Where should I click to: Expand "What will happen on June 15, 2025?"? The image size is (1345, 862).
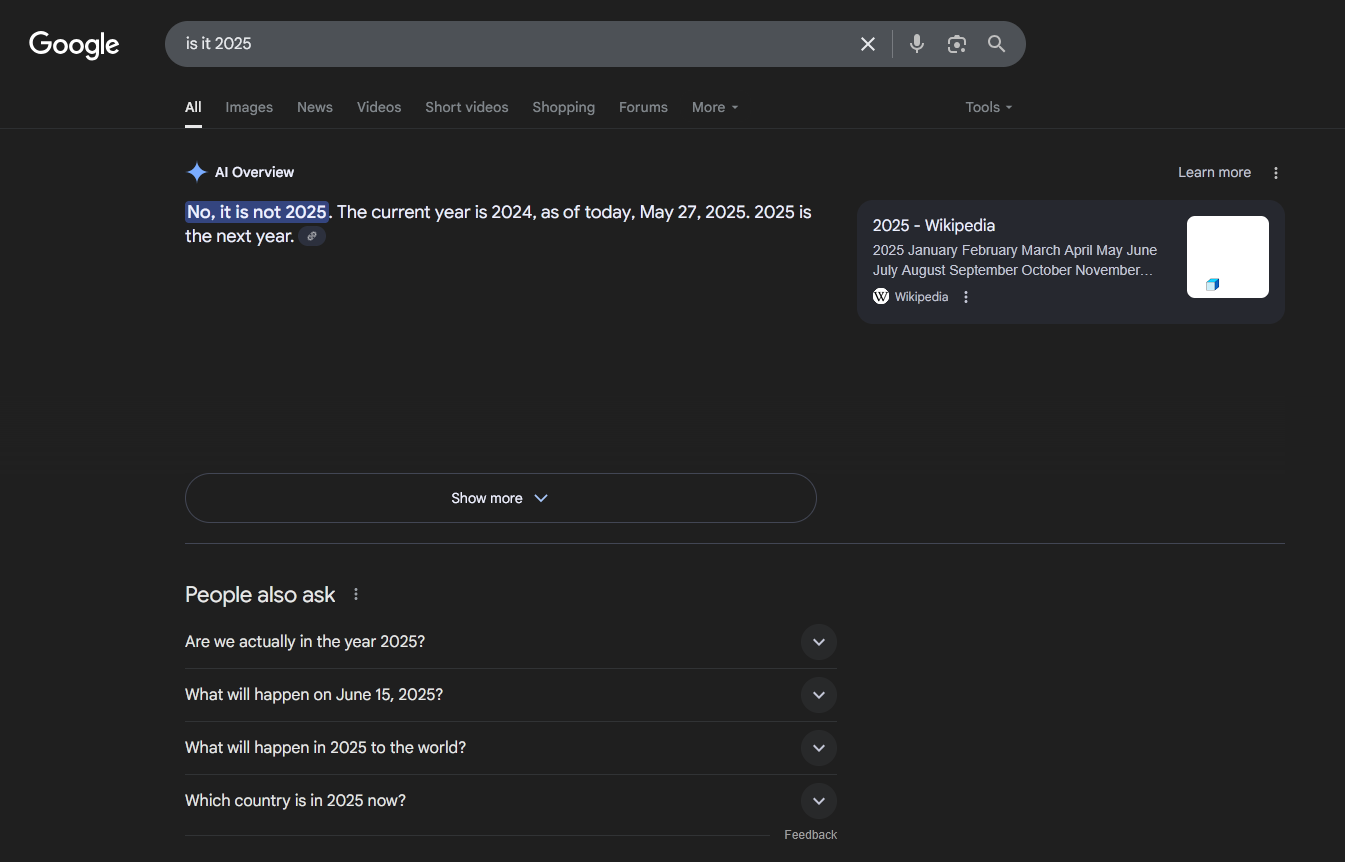511,695
